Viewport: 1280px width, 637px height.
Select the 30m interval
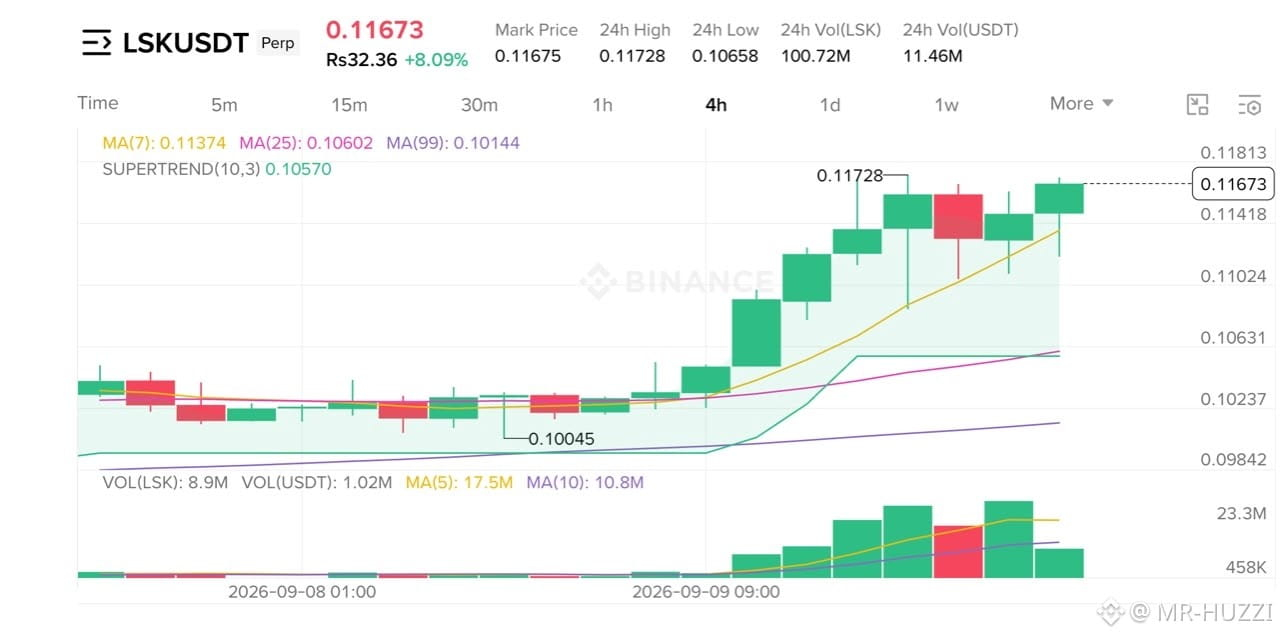[x=479, y=105]
